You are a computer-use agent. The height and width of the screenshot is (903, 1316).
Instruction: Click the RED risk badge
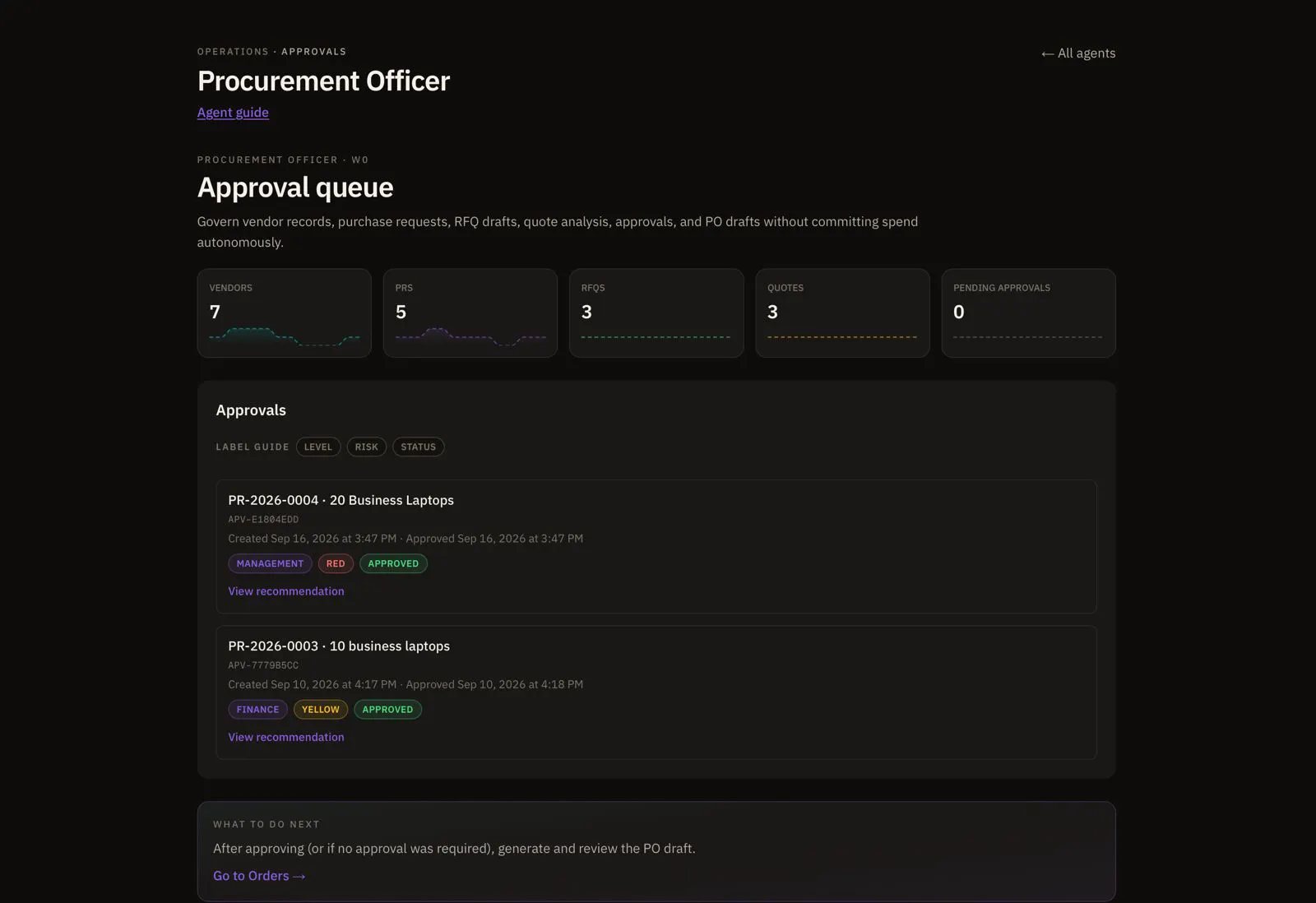(336, 563)
